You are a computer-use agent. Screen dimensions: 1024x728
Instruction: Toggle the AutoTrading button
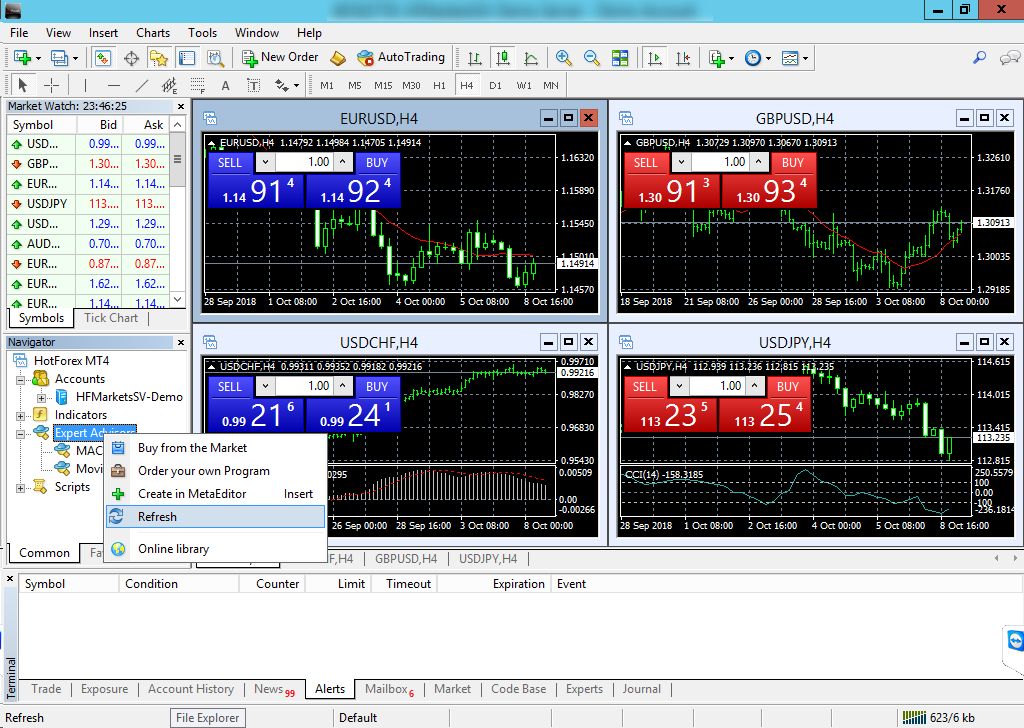point(400,58)
